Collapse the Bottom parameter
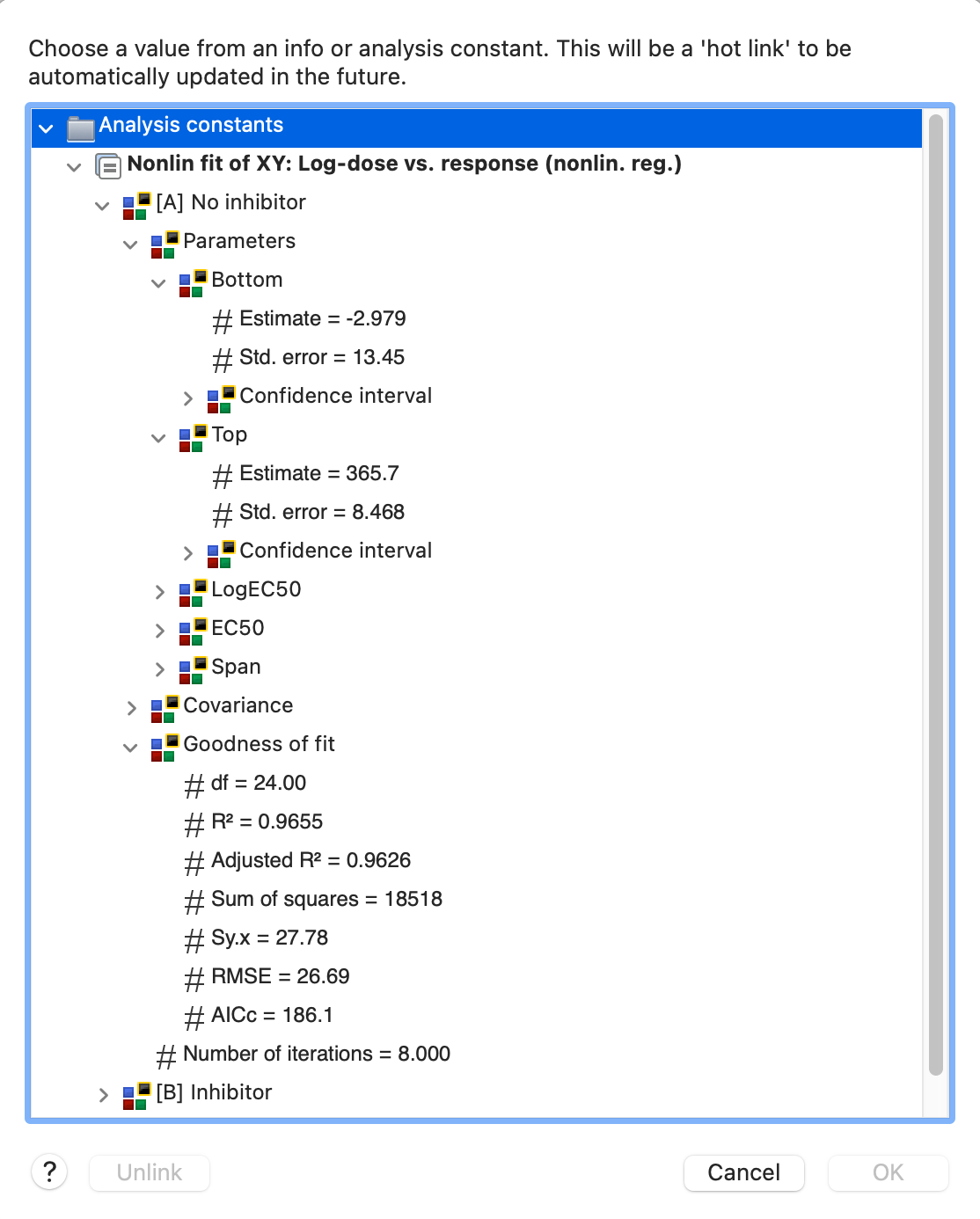Viewport: 980px width, 1219px height. coord(159,281)
